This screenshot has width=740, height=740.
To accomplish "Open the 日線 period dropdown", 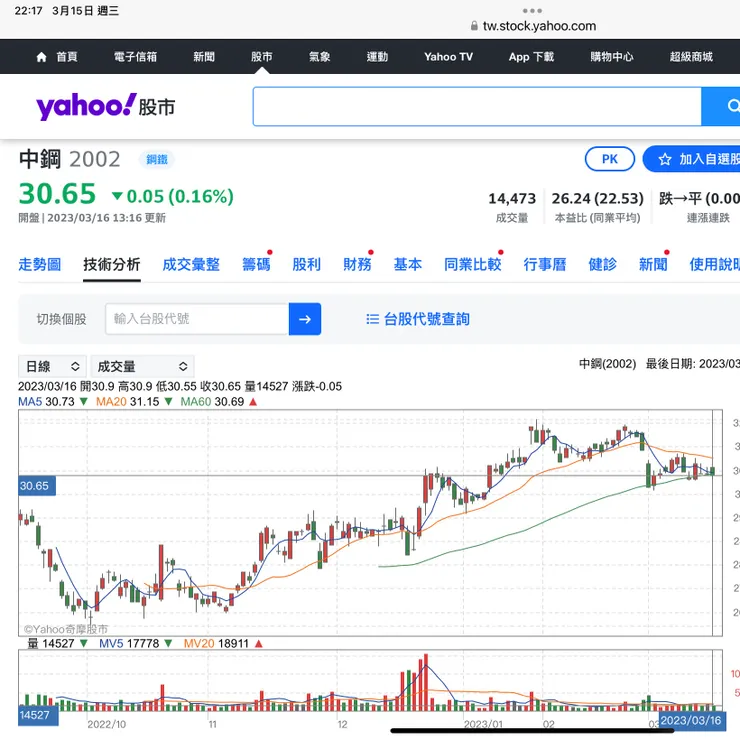I will [52, 367].
